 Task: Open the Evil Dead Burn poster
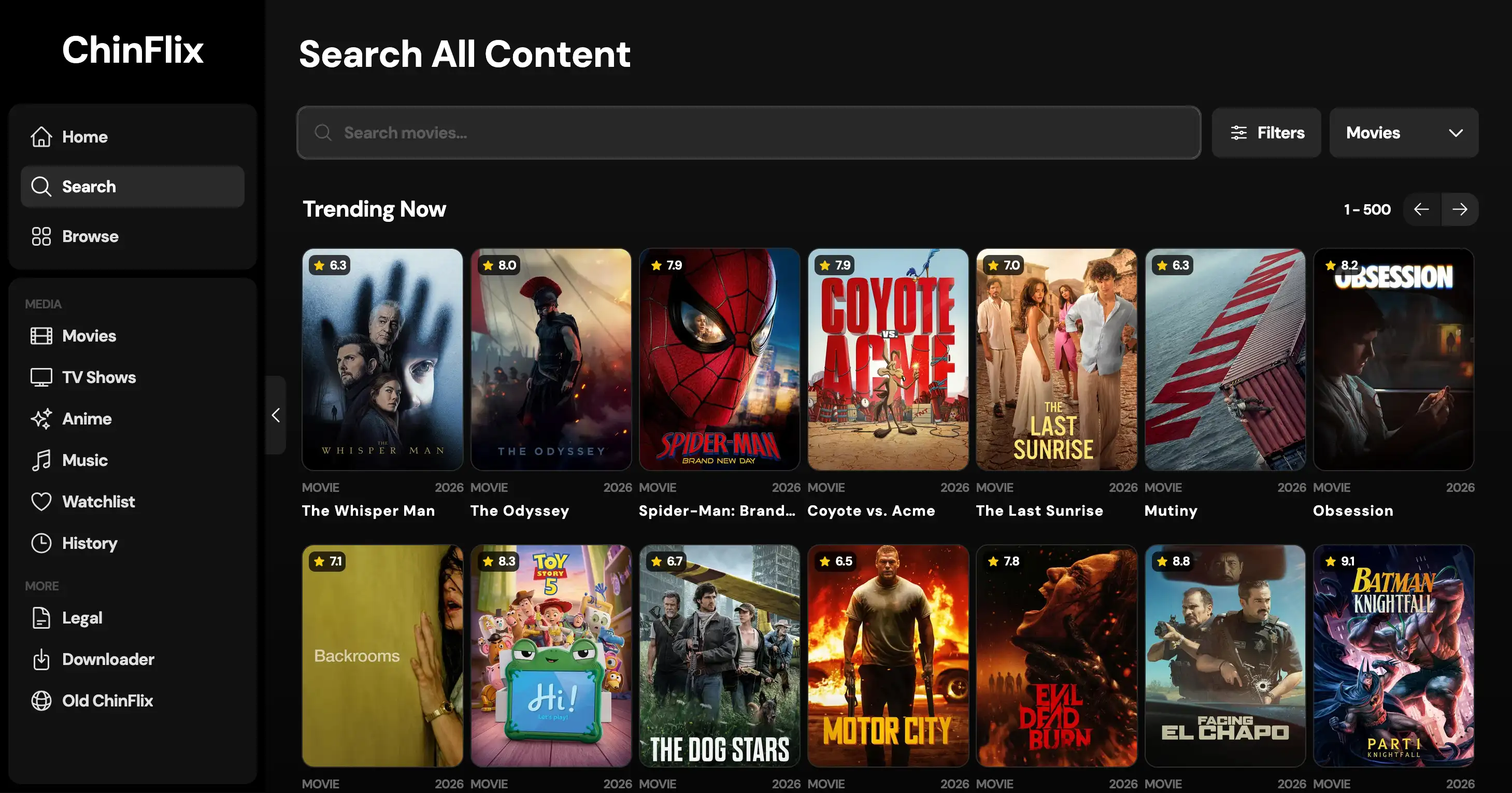(x=1057, y=656)
